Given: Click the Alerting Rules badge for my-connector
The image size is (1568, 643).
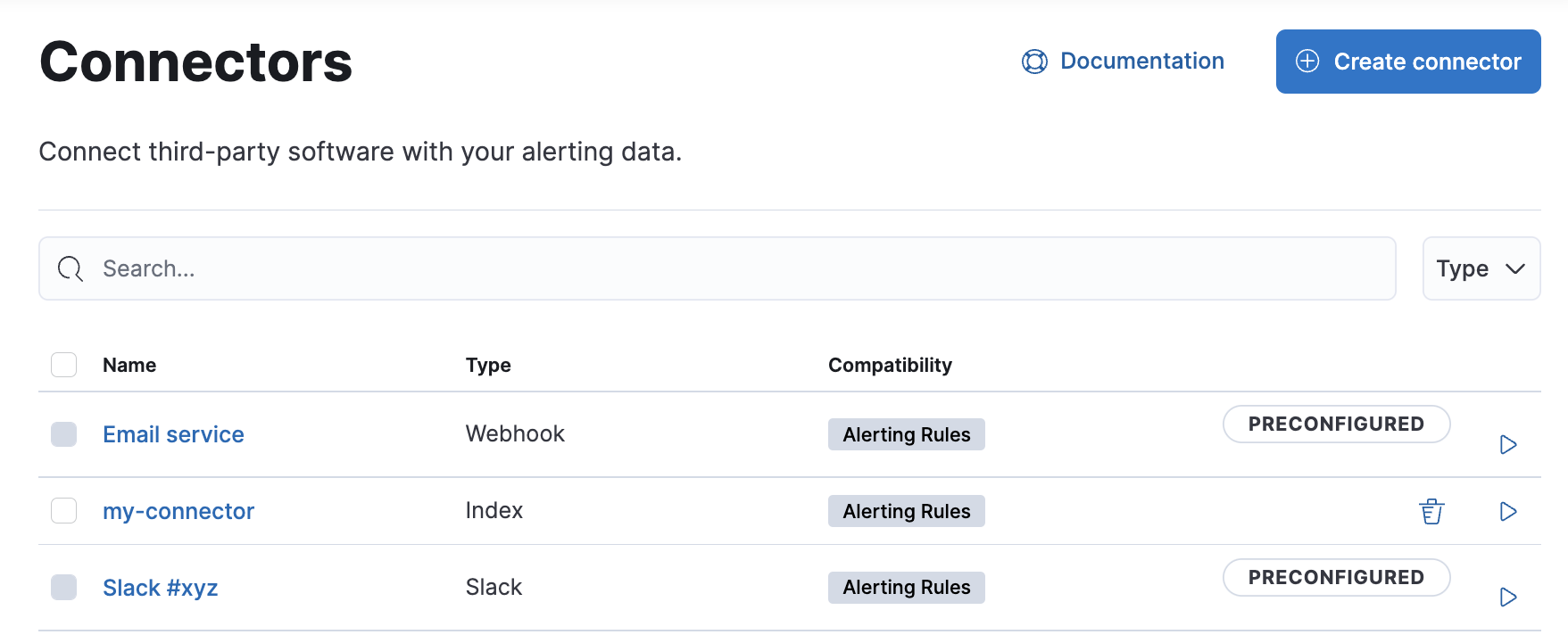Looking at the screenshot, I should click(906, 511).
